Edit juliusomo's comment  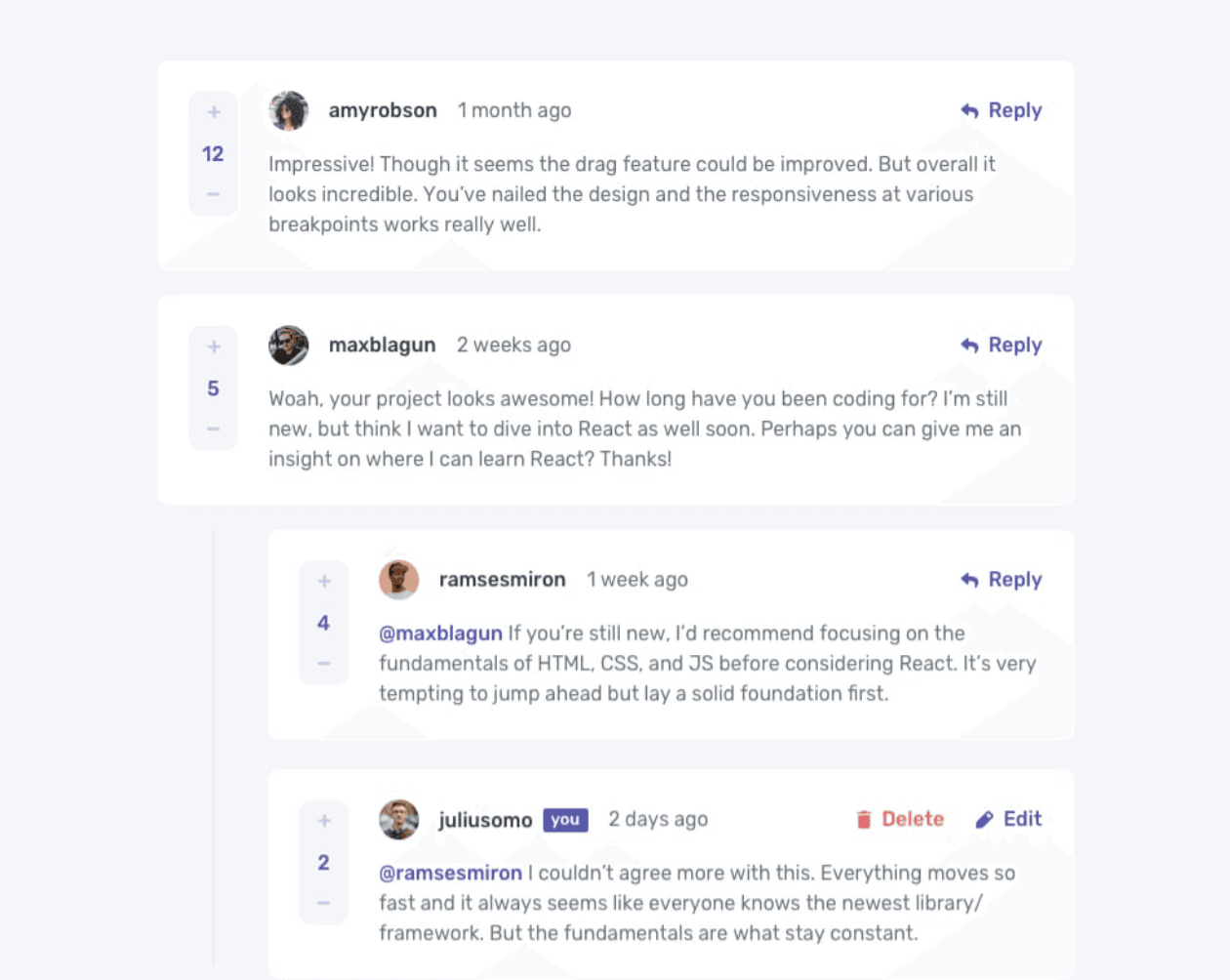coord(1009,819)
